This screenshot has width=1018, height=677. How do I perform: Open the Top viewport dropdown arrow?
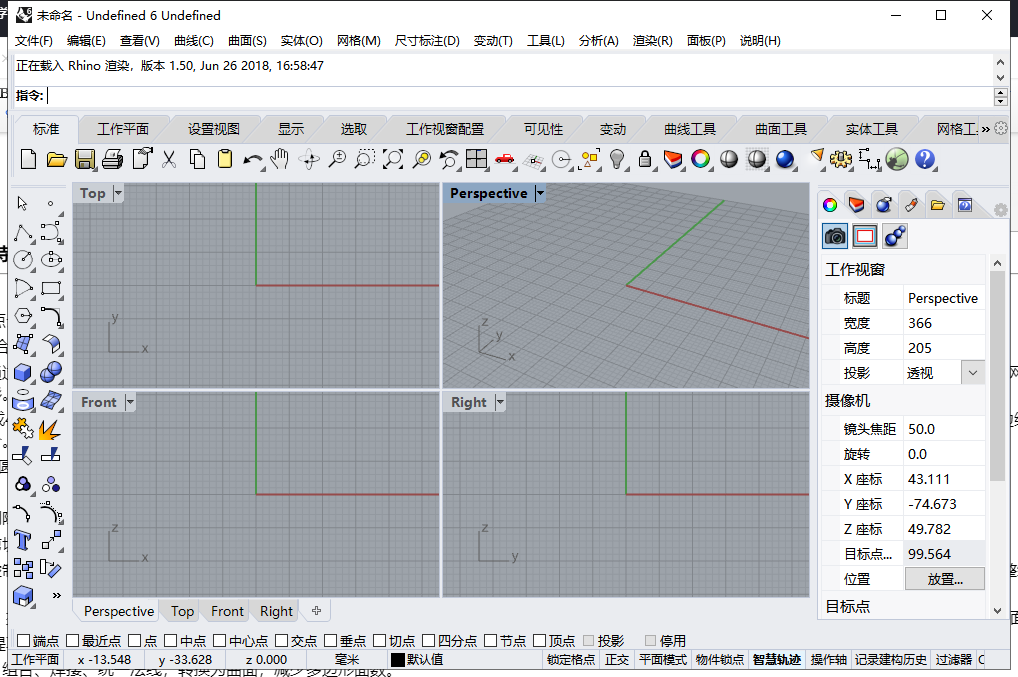tap(118, 193)
